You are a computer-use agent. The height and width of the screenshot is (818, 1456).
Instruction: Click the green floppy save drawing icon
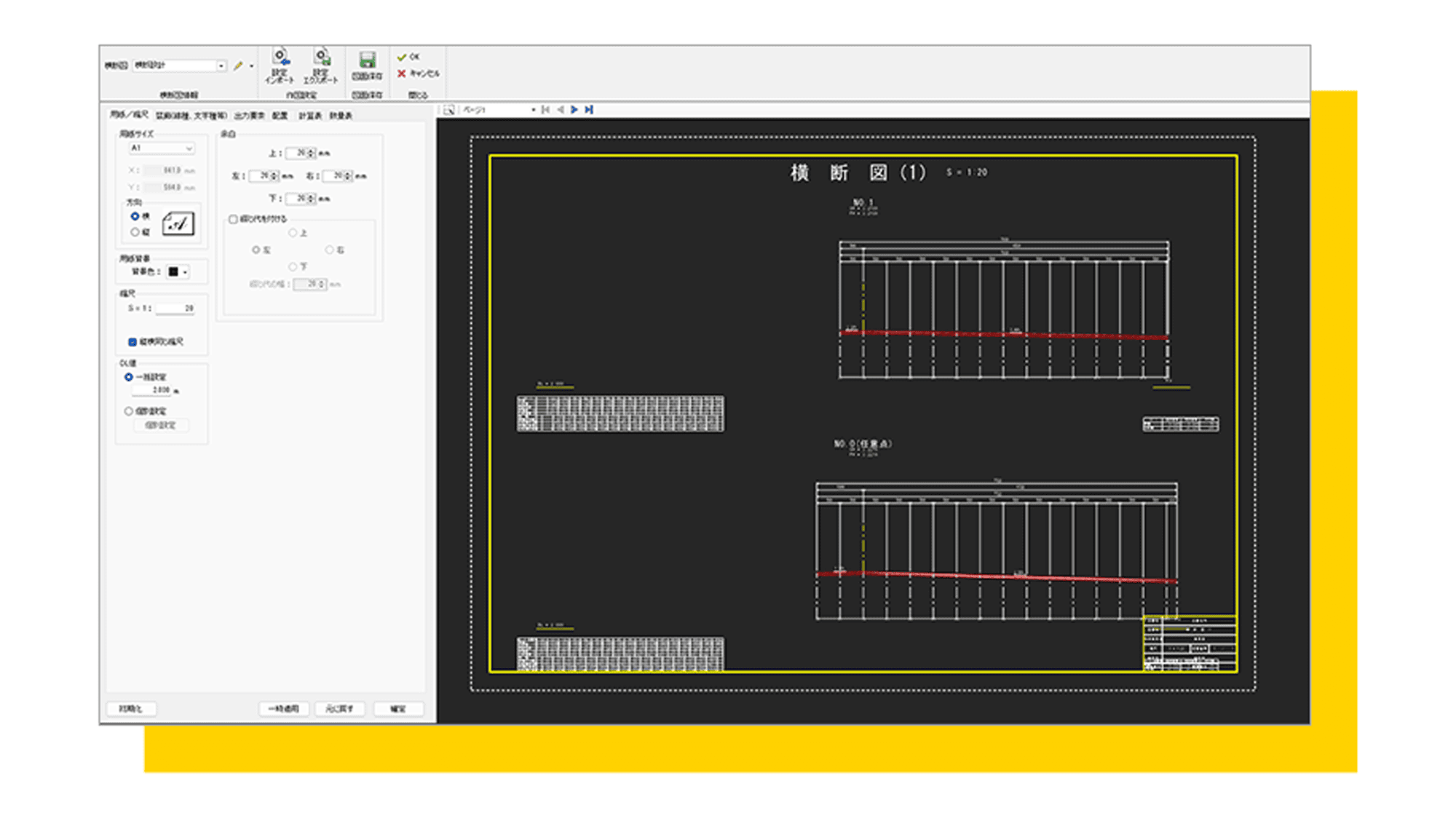pos(367,60)
